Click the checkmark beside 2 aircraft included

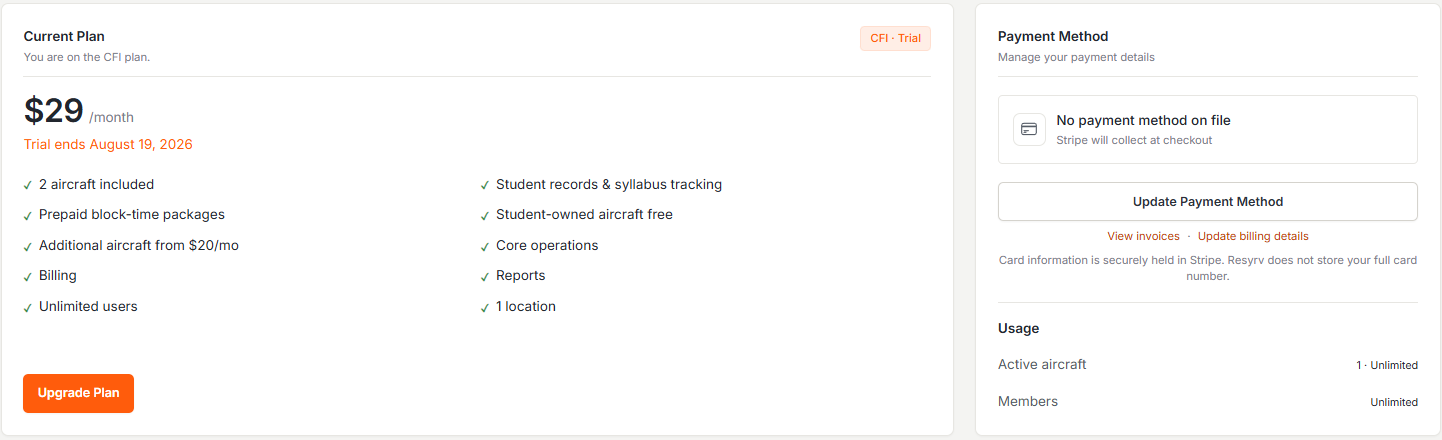(28, 185)
